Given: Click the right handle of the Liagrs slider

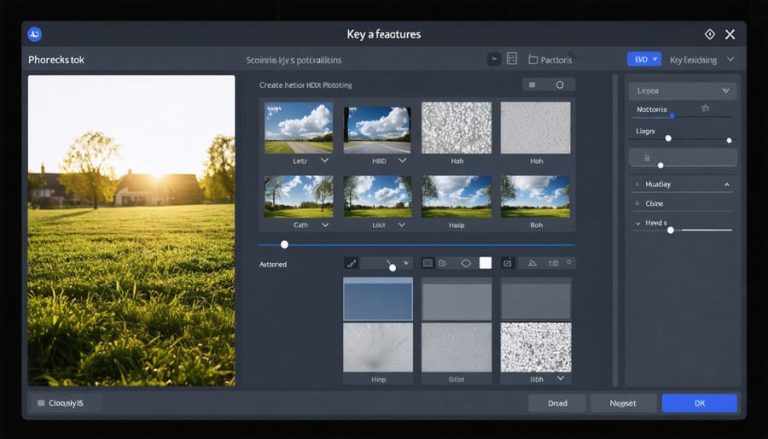Looking at the screenshot, I should (x=729, y=140).
